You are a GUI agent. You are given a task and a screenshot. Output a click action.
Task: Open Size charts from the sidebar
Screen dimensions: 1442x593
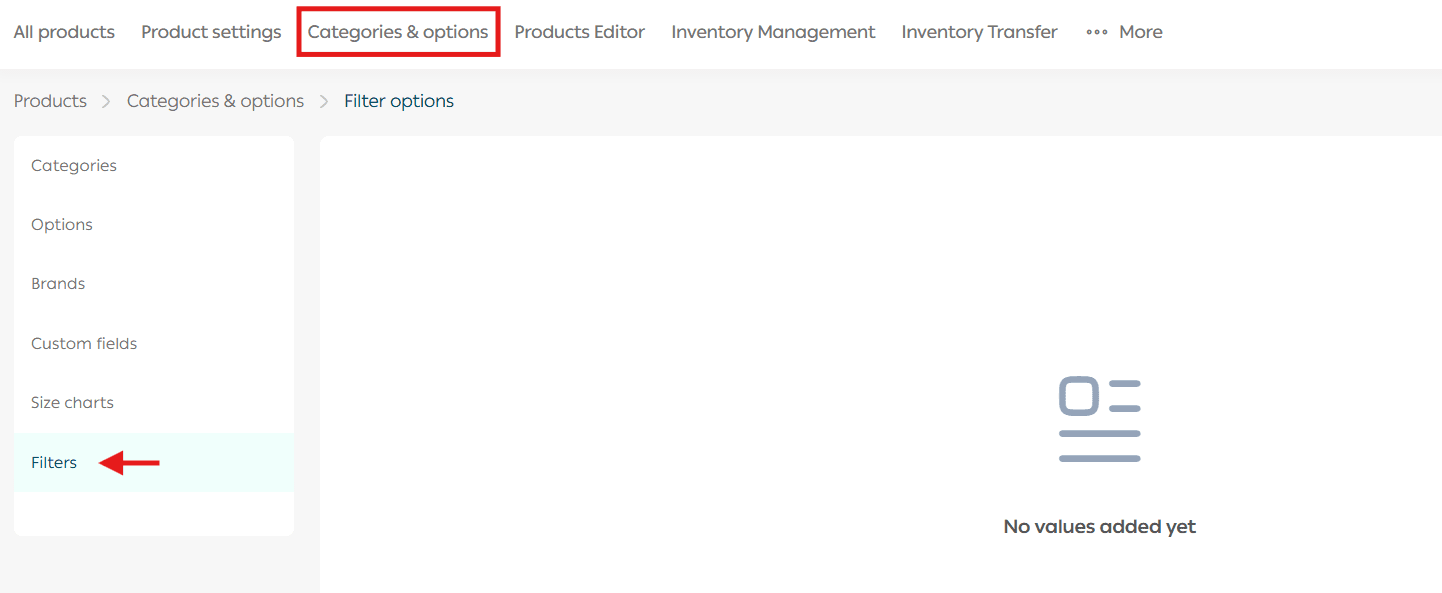pos(72,403)
